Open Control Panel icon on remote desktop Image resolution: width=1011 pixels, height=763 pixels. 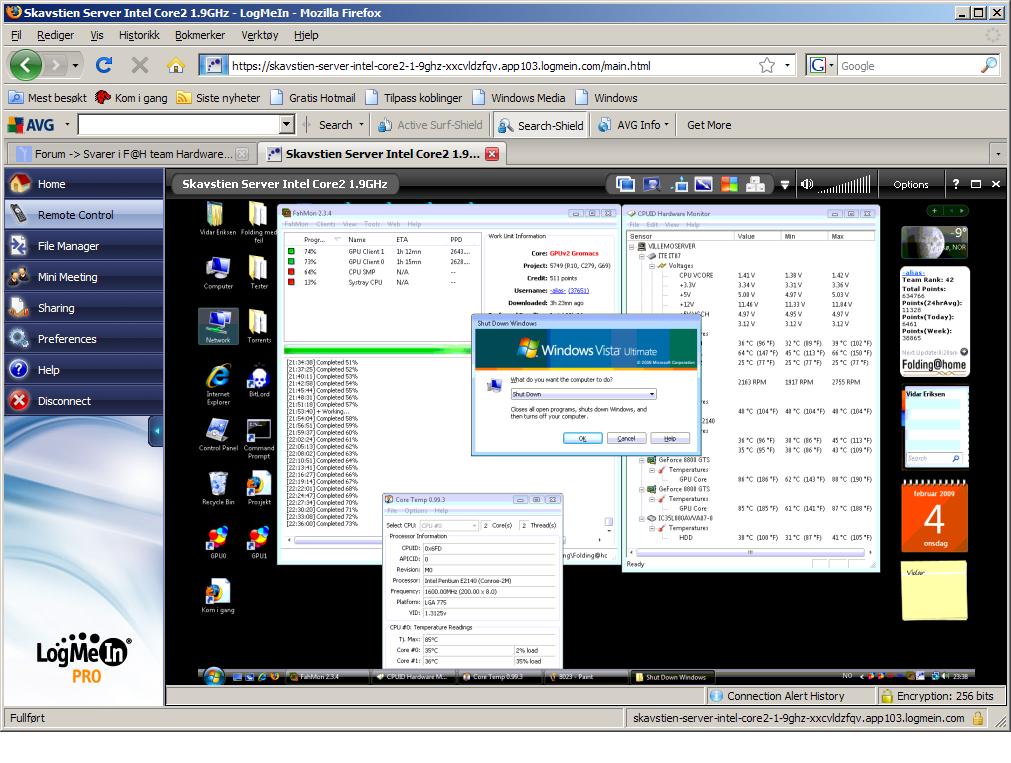218,434
